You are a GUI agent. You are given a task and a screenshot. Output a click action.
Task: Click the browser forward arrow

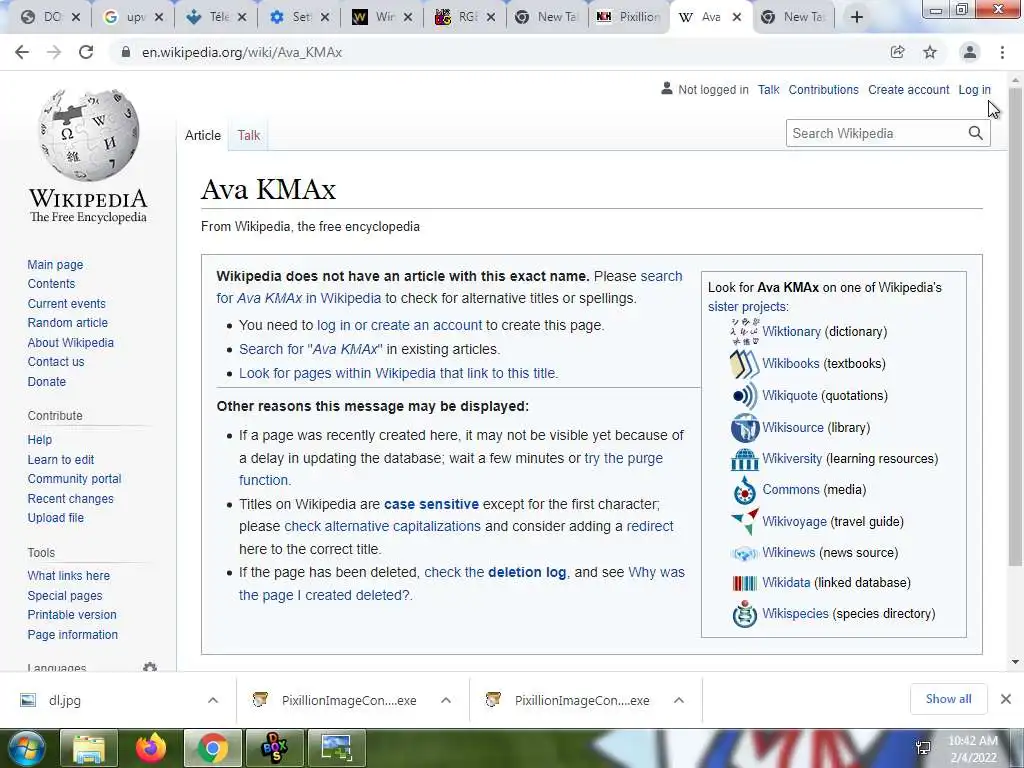(54, 52)
